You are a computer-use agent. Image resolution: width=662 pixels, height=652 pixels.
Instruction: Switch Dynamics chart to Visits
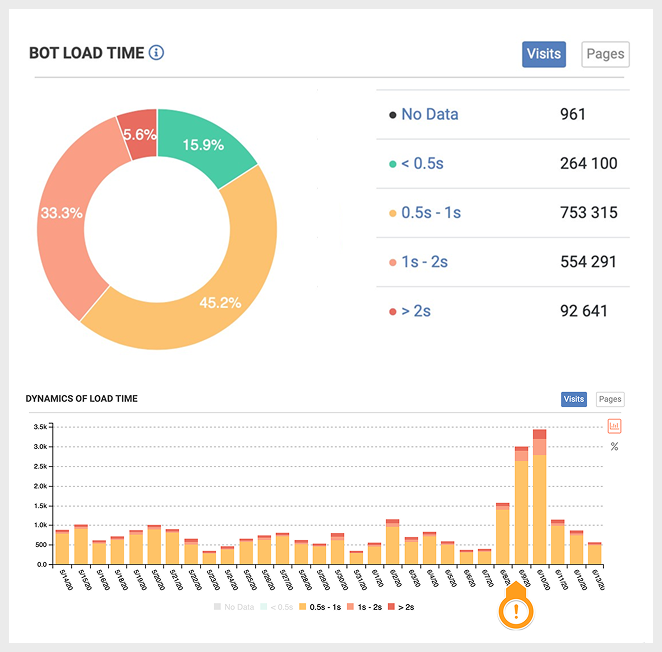[574, 399]
